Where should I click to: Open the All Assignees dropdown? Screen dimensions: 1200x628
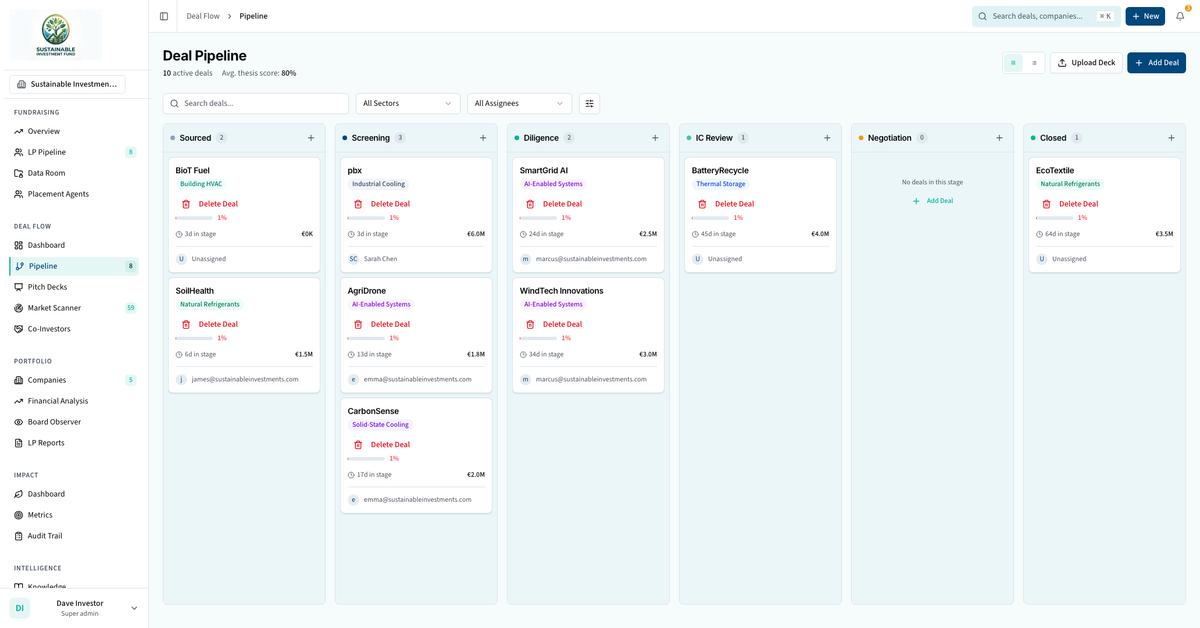519,103
